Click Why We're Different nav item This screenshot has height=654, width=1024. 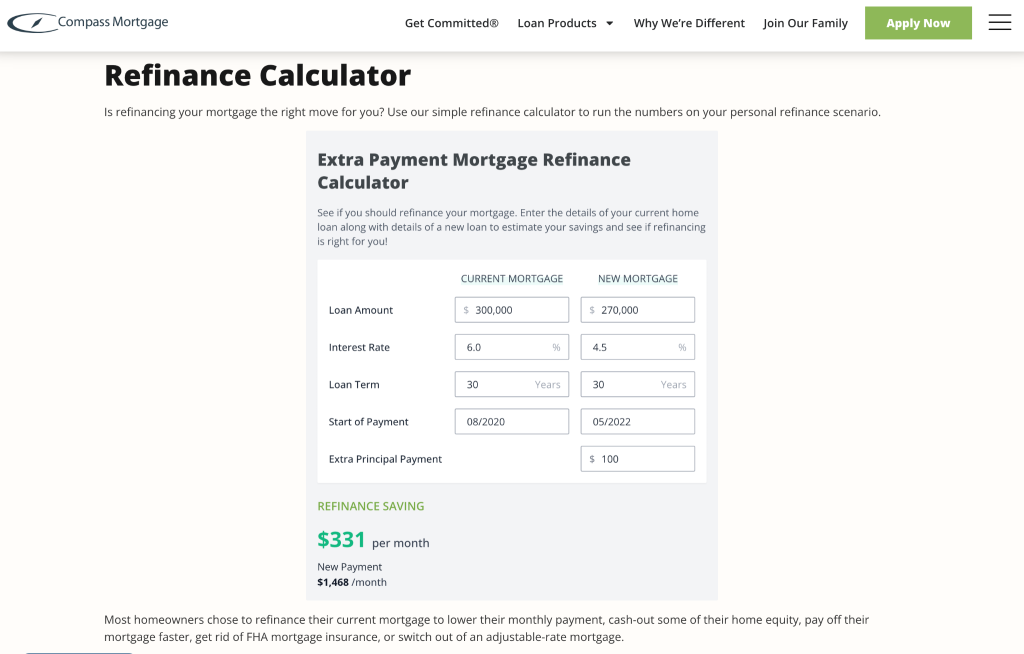tap(689, 22)
